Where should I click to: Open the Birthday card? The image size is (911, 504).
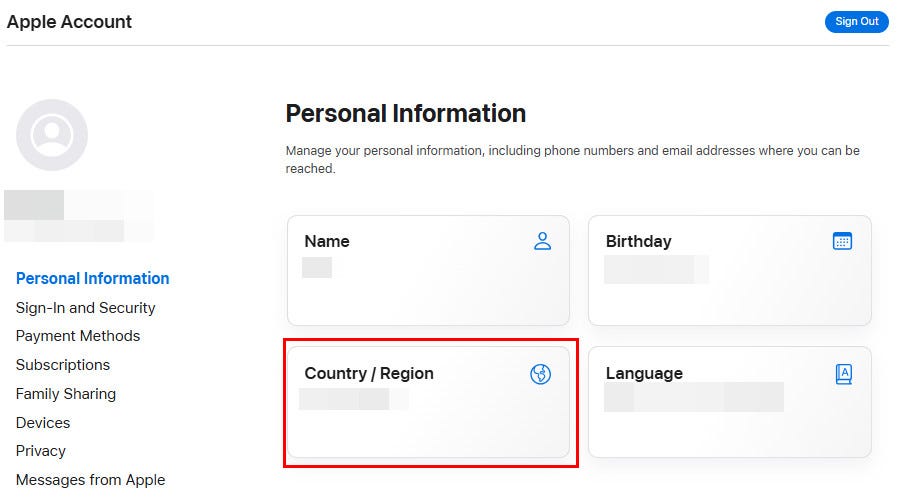click(730, 270)
